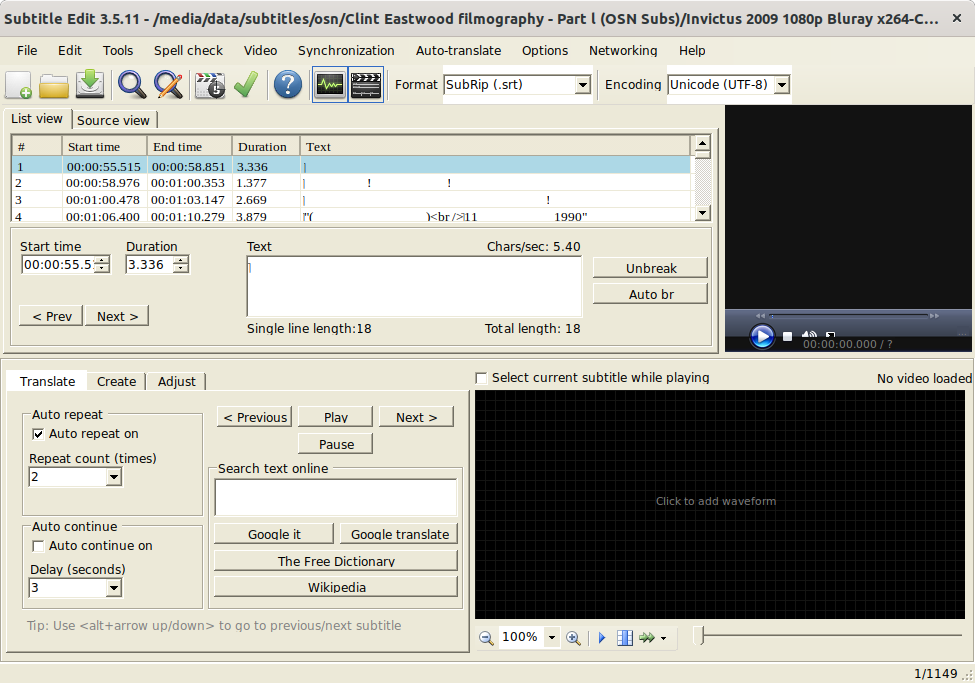
Task: Click the New subtitle file icon
Action: point(19,86)
